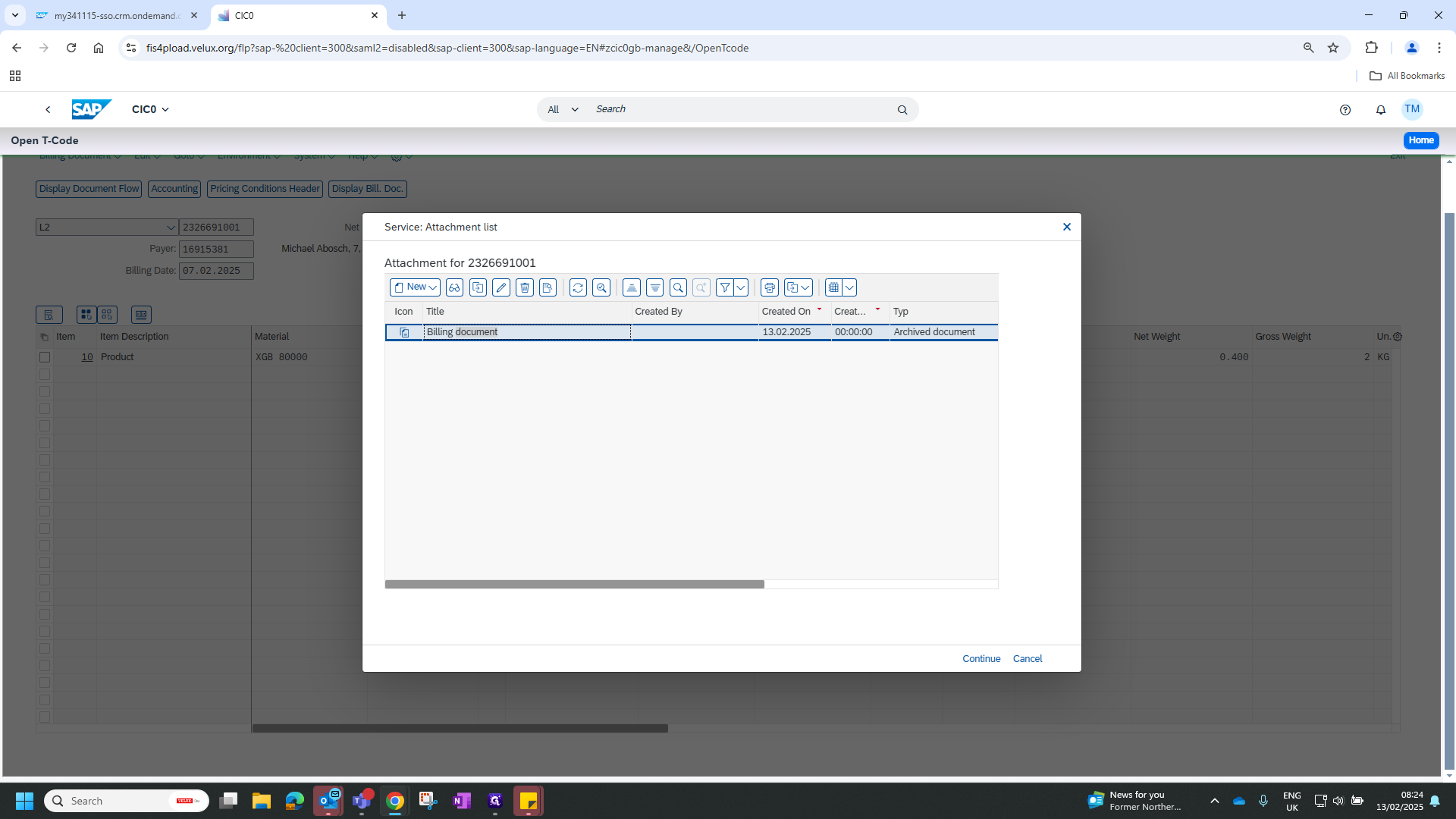Screen dimensions: 1456x819
Task: Click the Payer field 16915381
Action: (x=216, y=249)
